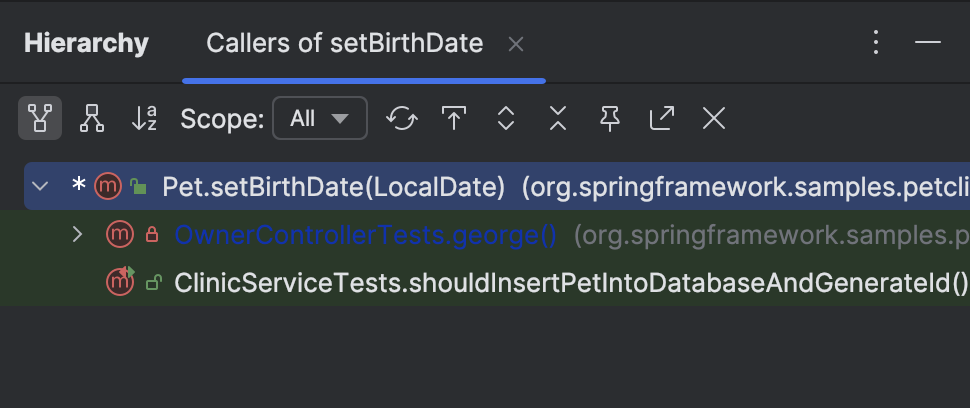Image resolution: width=970 pixels, height=408 pixels.
Task: Select the Callers of setBirthDate tab
Action: (x=344, y=44)
